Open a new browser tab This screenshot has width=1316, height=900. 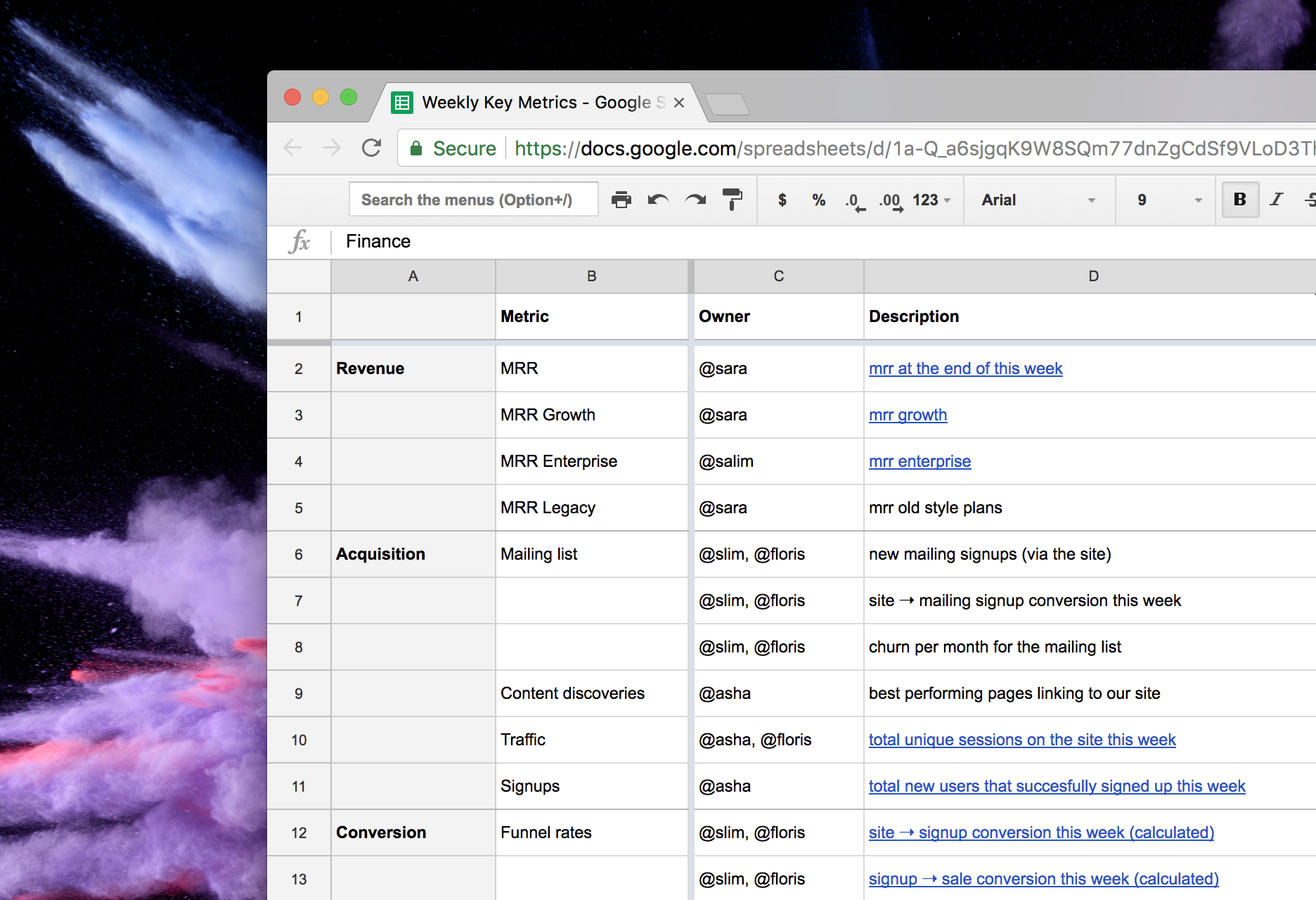728,105
